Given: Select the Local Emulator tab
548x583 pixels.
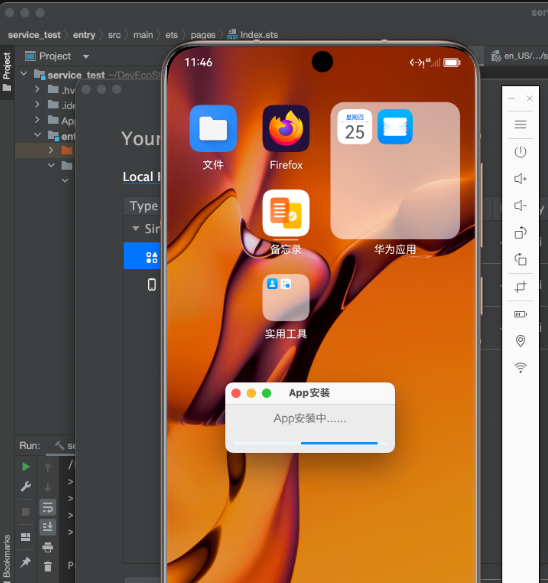Looking at the screenshot, I should [x=141, y=177].
